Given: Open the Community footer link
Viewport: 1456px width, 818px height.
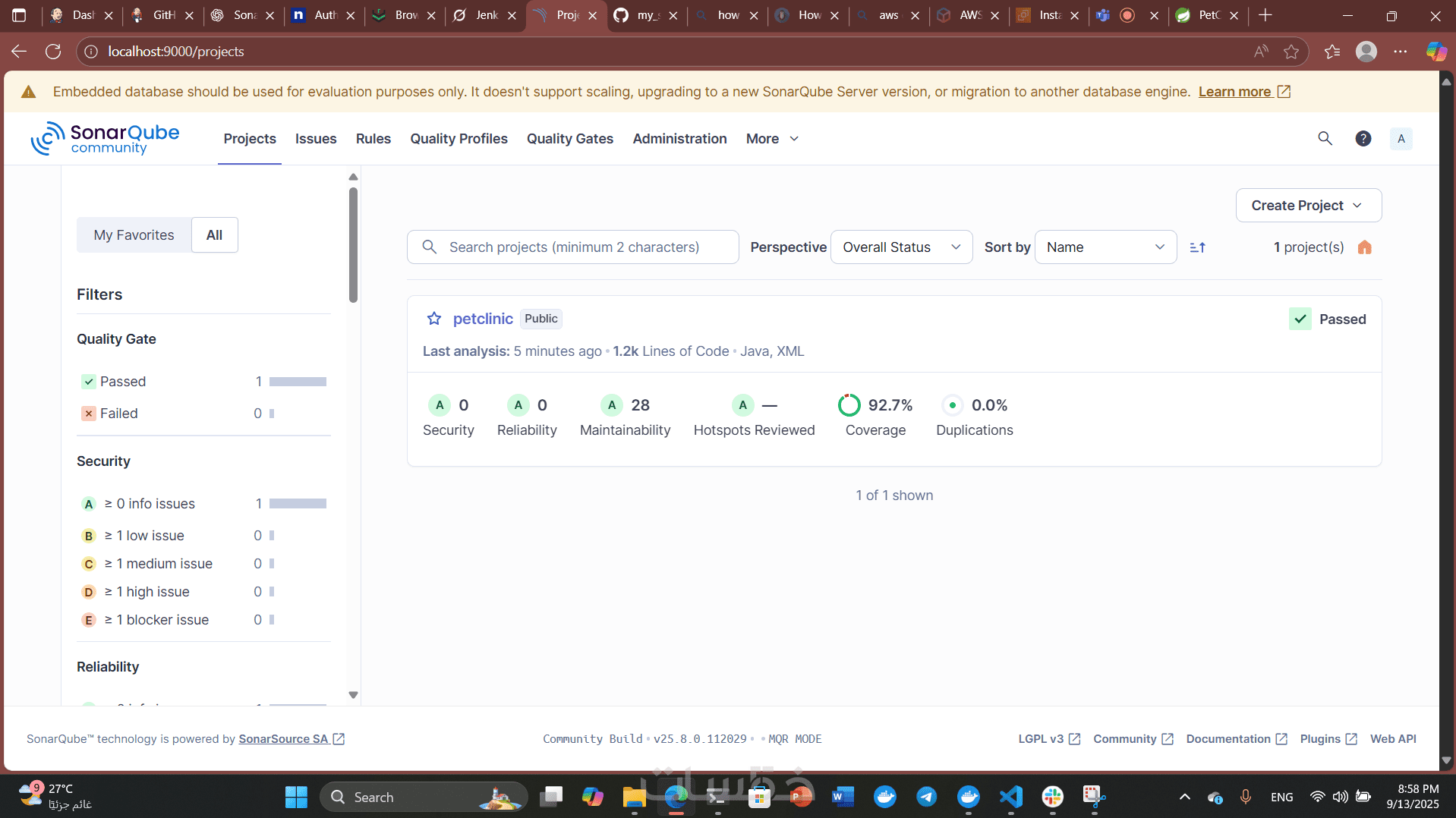Looking at the screenshot, I should tap(1133, 739).
